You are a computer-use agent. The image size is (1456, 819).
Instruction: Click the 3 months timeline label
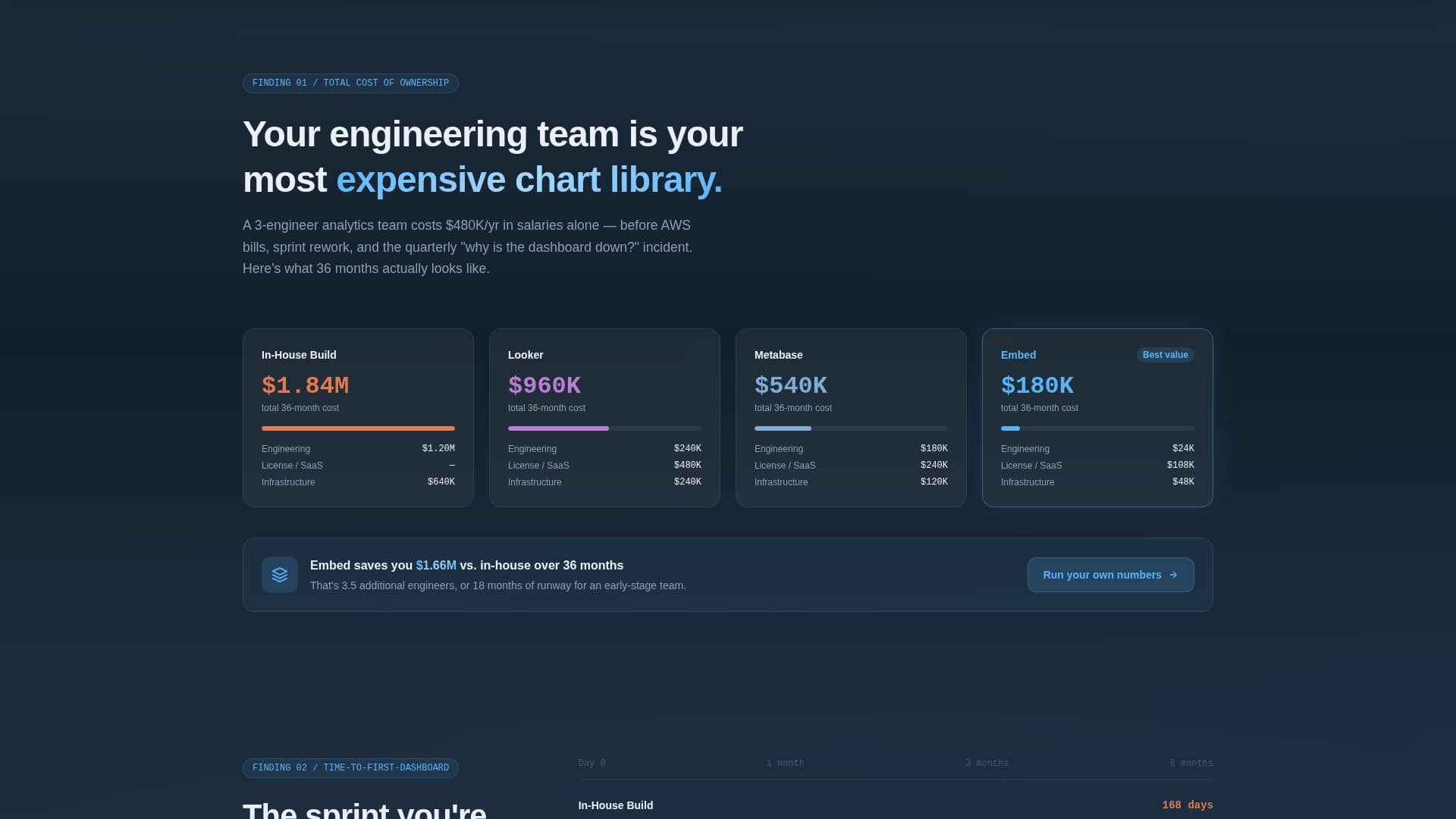[987, 764]
